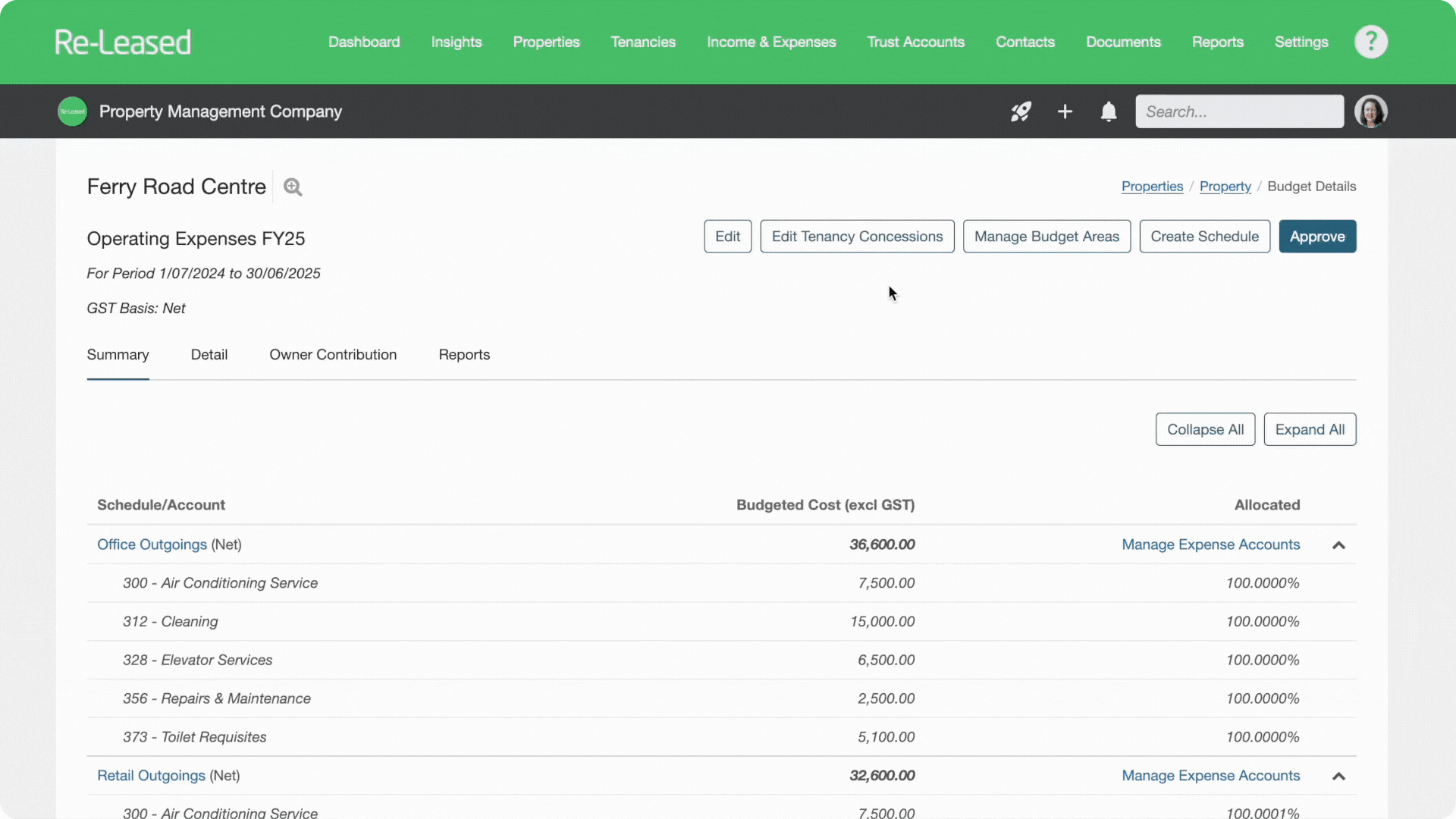Click Manage Budget Areas button
The width and height of the screenshot is (1456, 819).
click(x=1046, y=237)
